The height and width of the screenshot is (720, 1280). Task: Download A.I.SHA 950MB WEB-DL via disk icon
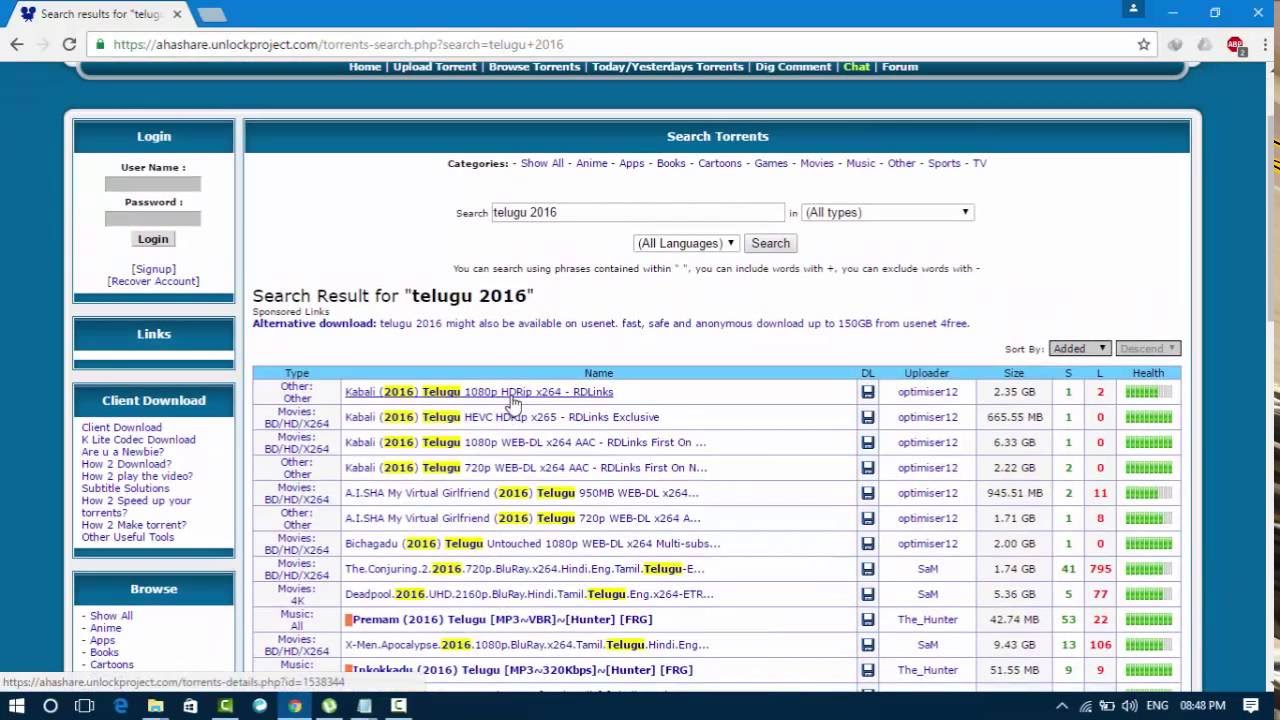[867, 493]
